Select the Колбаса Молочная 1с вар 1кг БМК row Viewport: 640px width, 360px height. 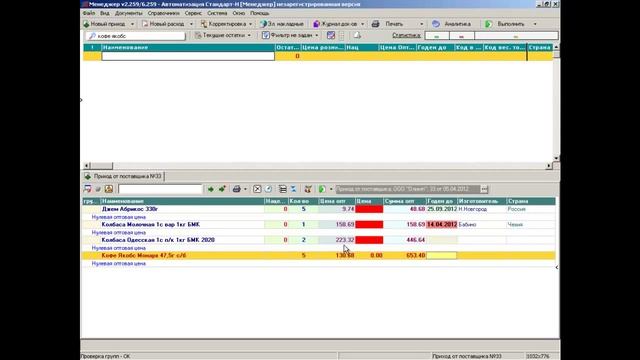318,224
